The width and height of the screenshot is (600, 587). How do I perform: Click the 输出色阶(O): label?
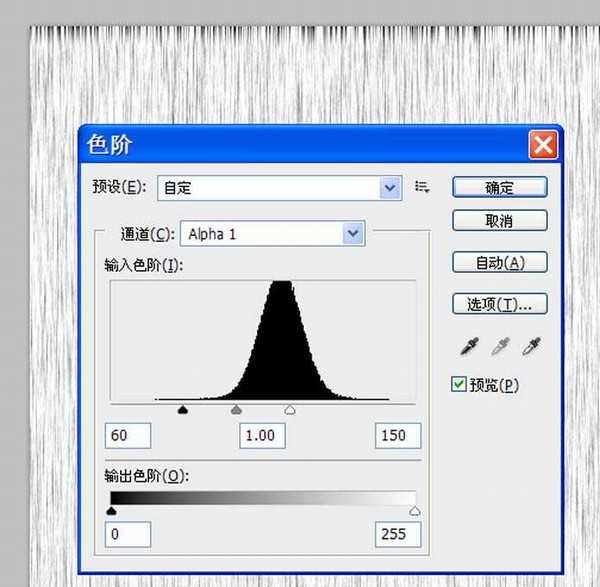[147, 476]
